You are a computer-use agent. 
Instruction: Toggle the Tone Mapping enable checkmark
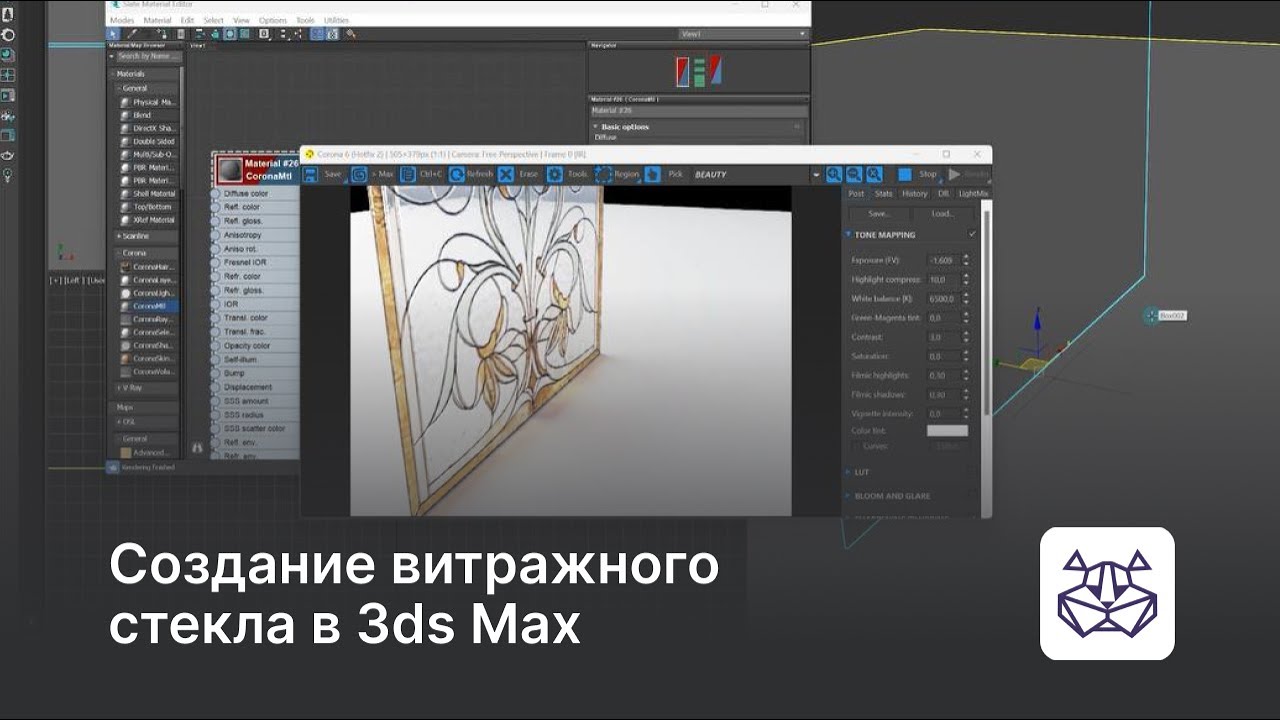[972, 234]
